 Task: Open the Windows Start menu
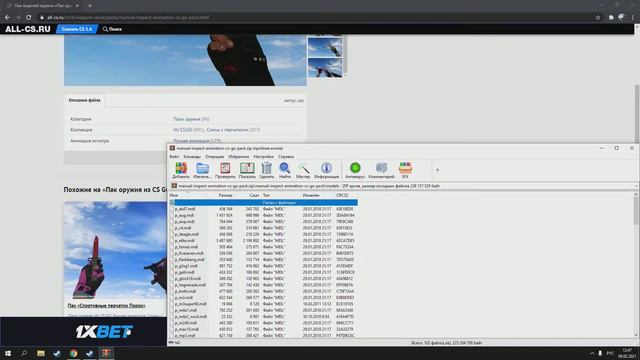(x=8, y=353)
